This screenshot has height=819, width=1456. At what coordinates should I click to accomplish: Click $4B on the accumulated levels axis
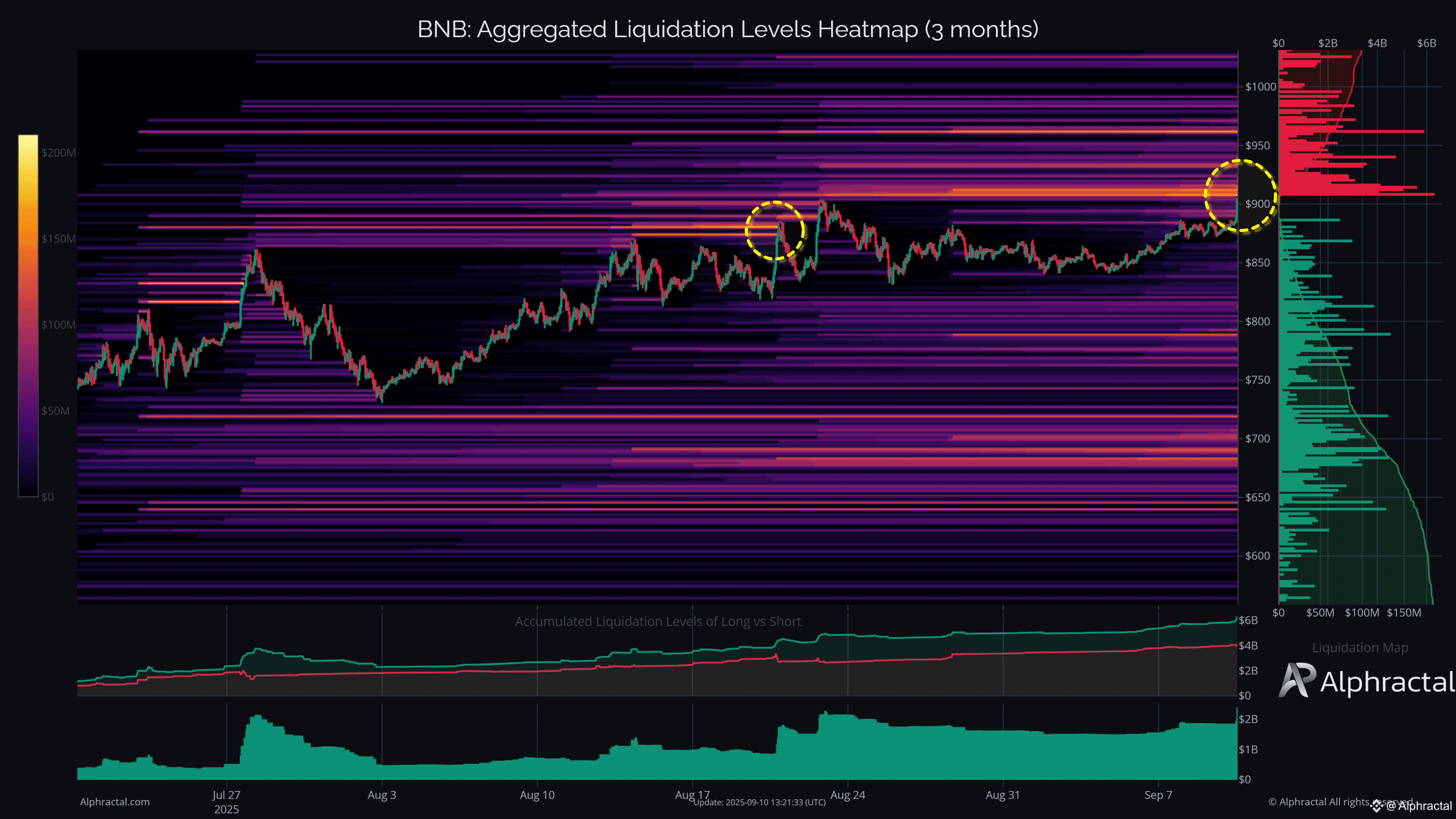(1248, 646)
